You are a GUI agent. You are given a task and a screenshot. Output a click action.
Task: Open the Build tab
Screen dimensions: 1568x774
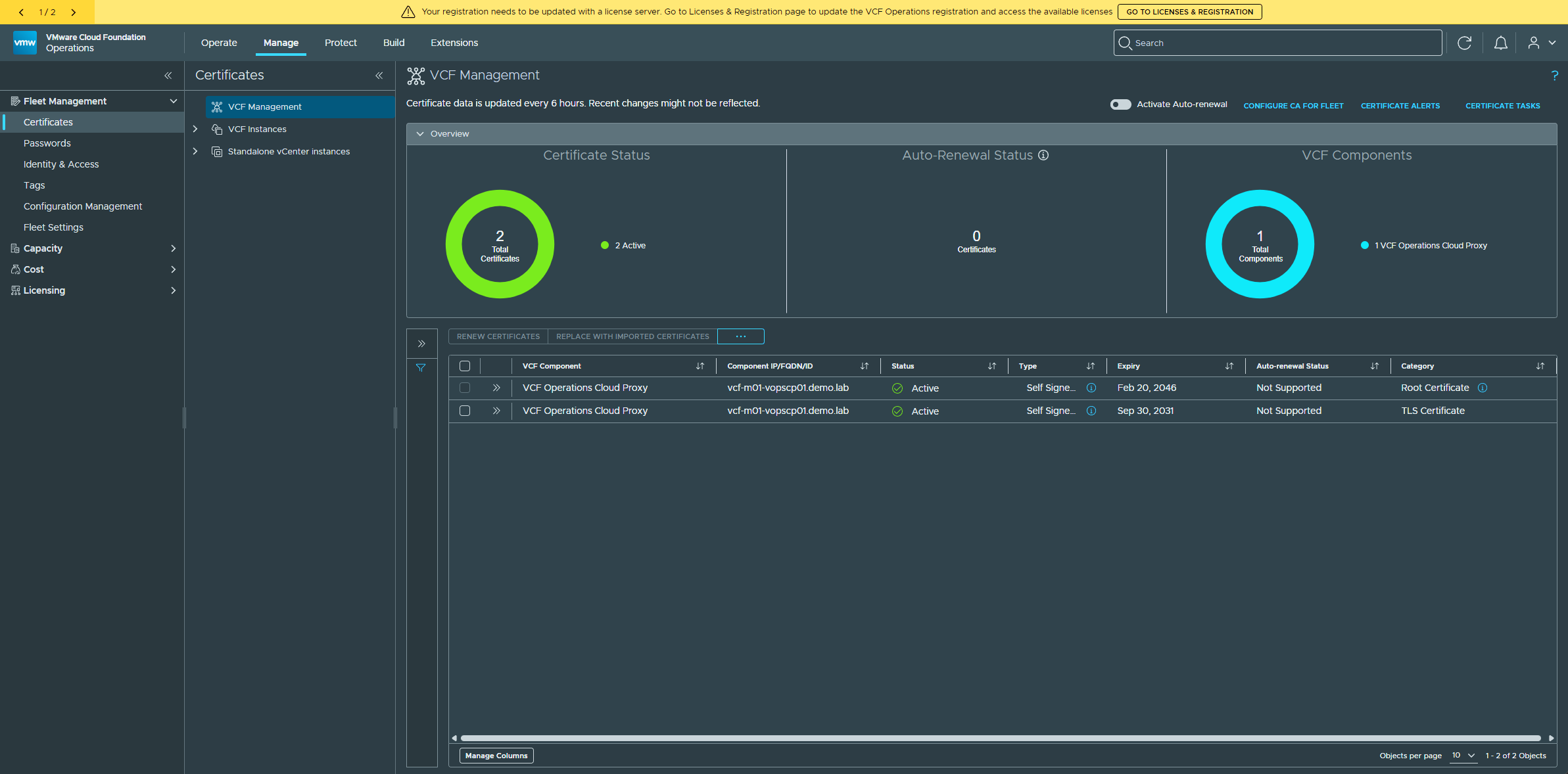(394, 43)
